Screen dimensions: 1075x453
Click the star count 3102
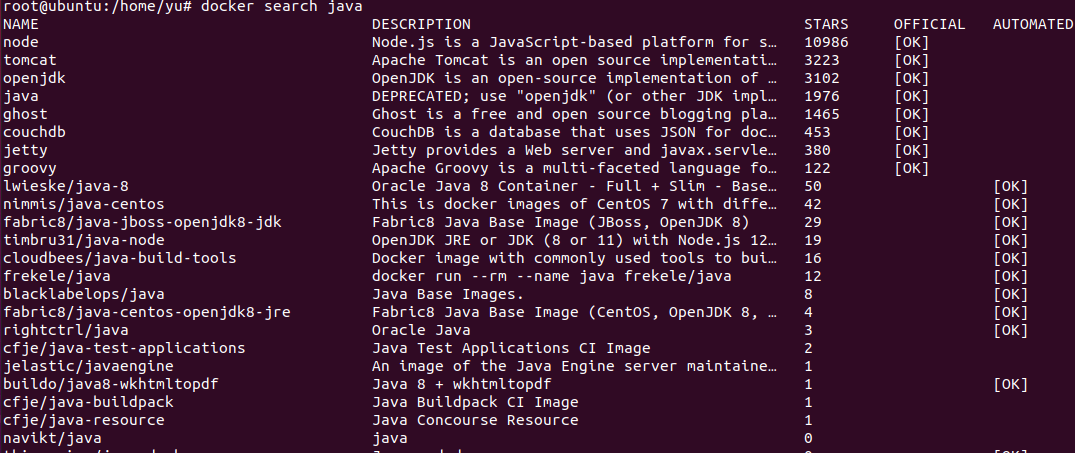pos(822,78)
